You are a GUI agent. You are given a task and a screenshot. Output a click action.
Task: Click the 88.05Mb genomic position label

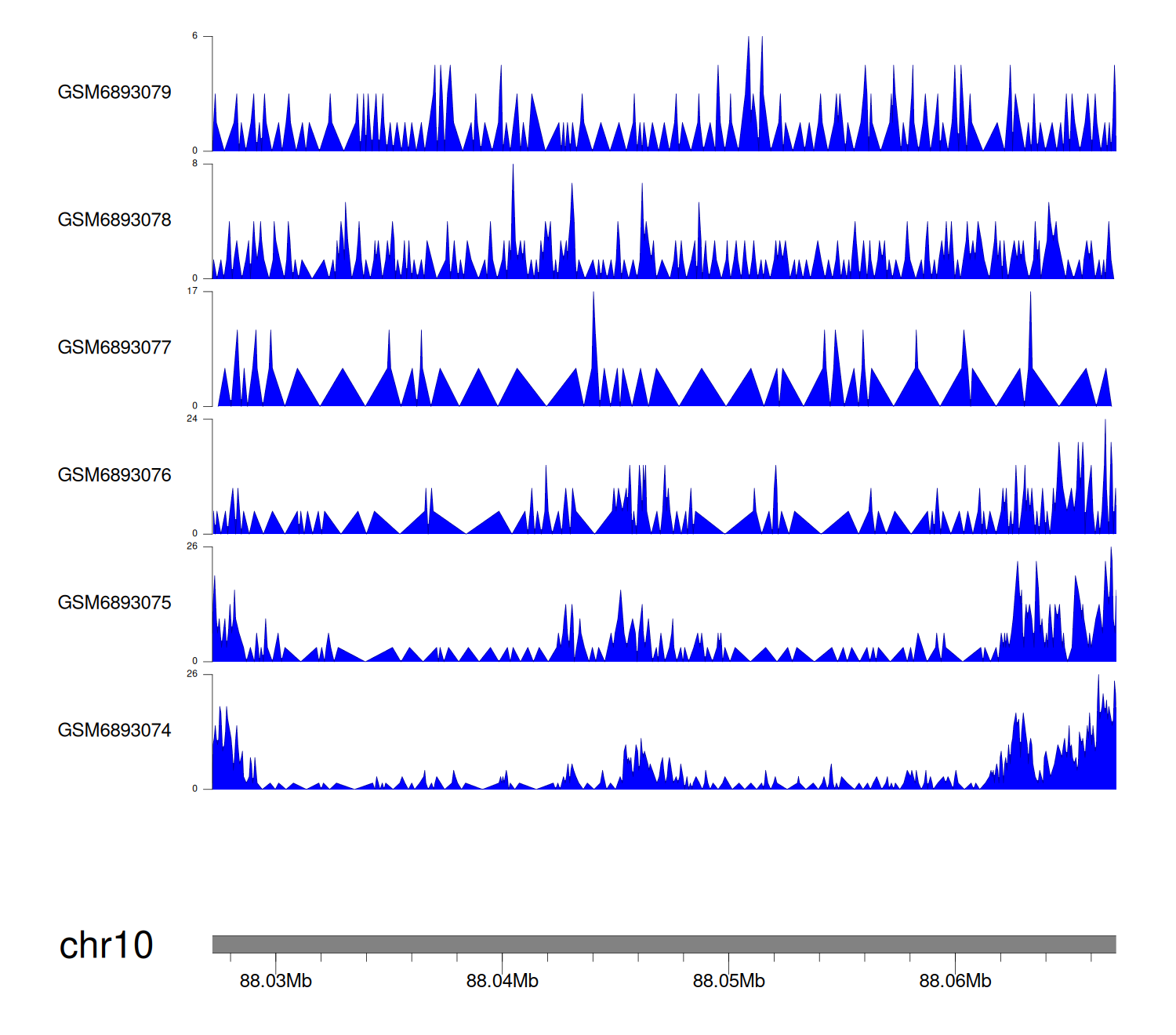pyautogui.click(x=729, y=981)
